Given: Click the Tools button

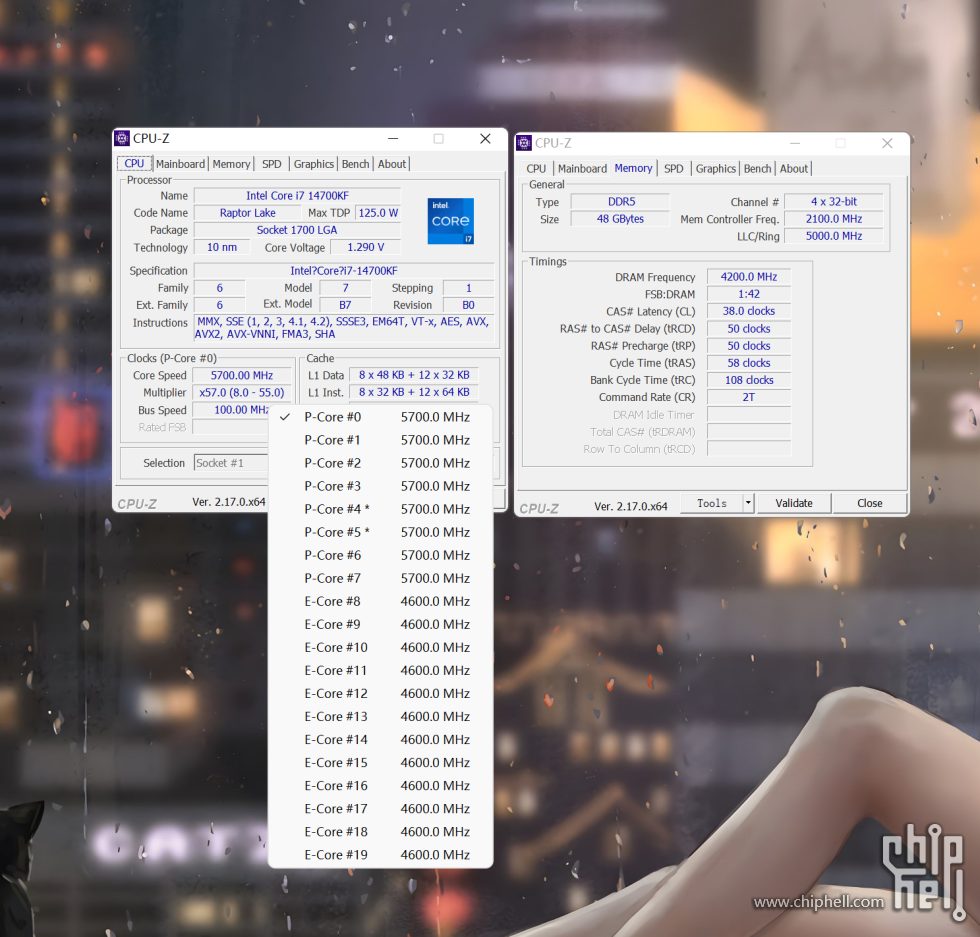Looking at the screenshot, I should [712, 503].
